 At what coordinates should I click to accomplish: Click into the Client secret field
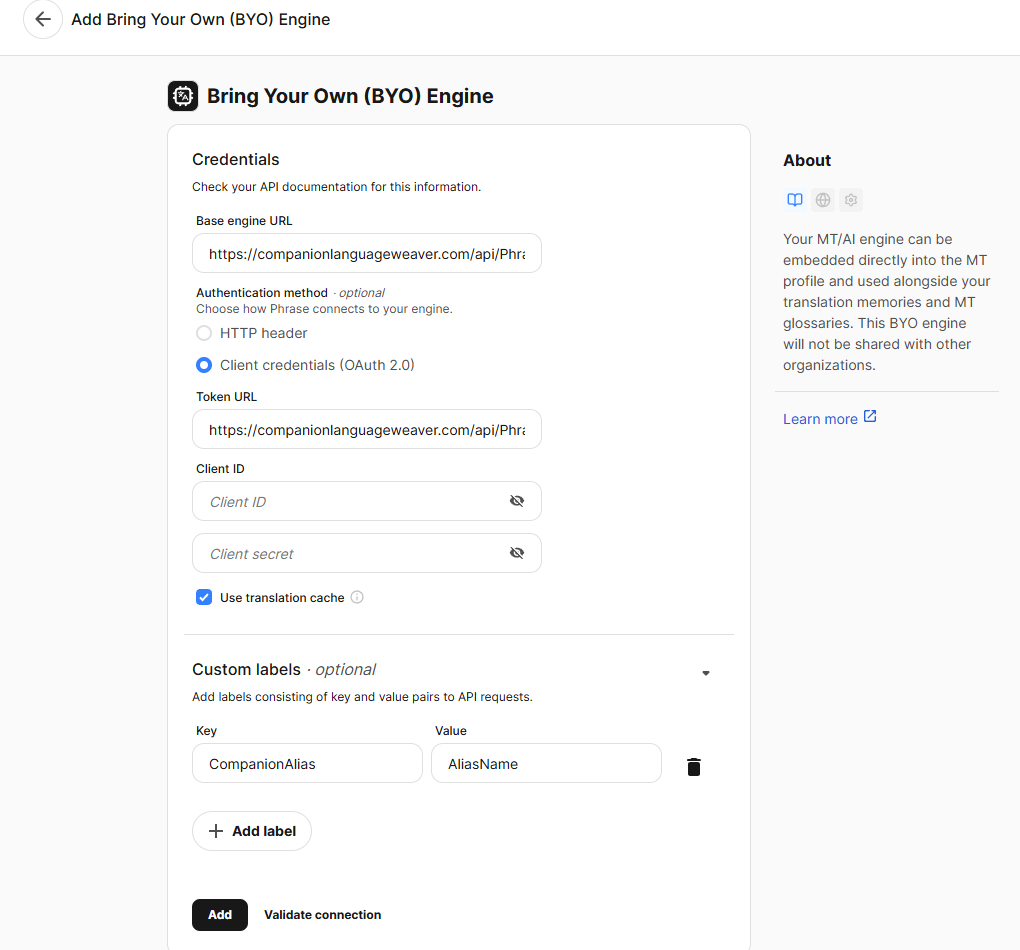click(x=367, y=553)
